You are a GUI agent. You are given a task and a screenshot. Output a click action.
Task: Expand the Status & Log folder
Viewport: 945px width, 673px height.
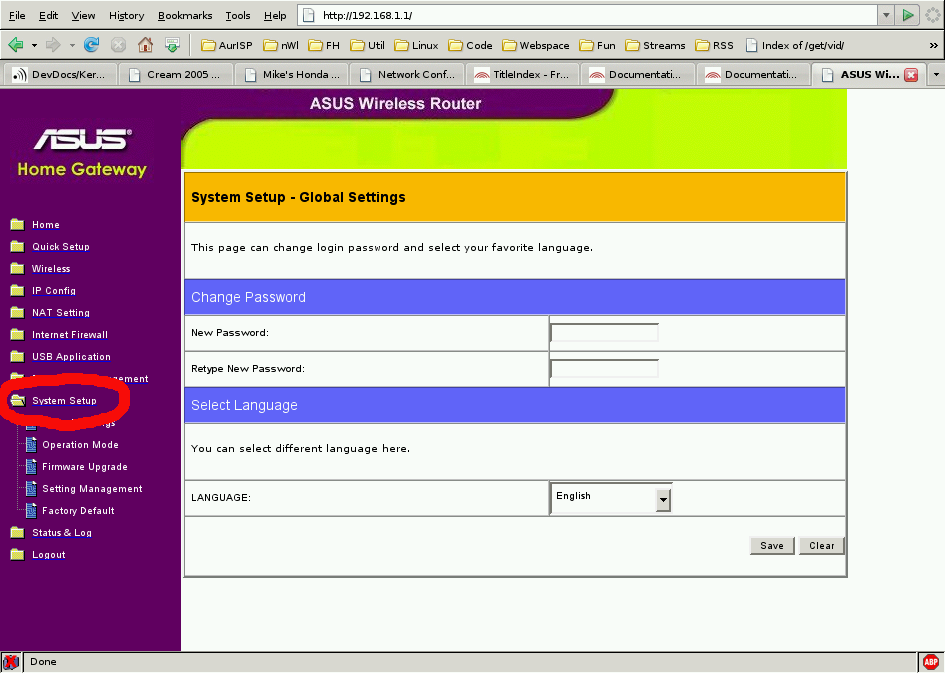tap(61, 533)
